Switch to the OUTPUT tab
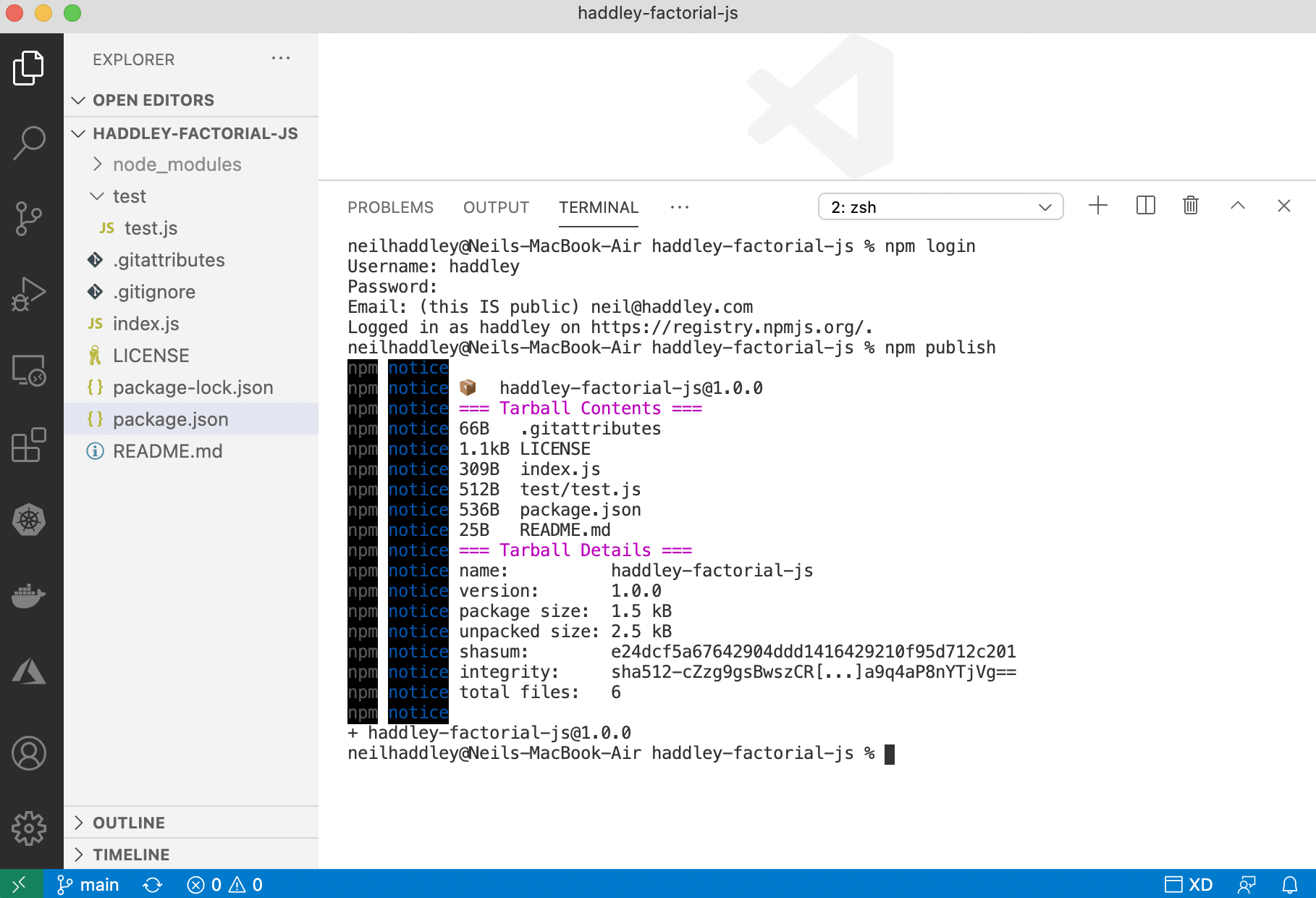Viewport: 1316px width, 898px height. pos(496,208)
